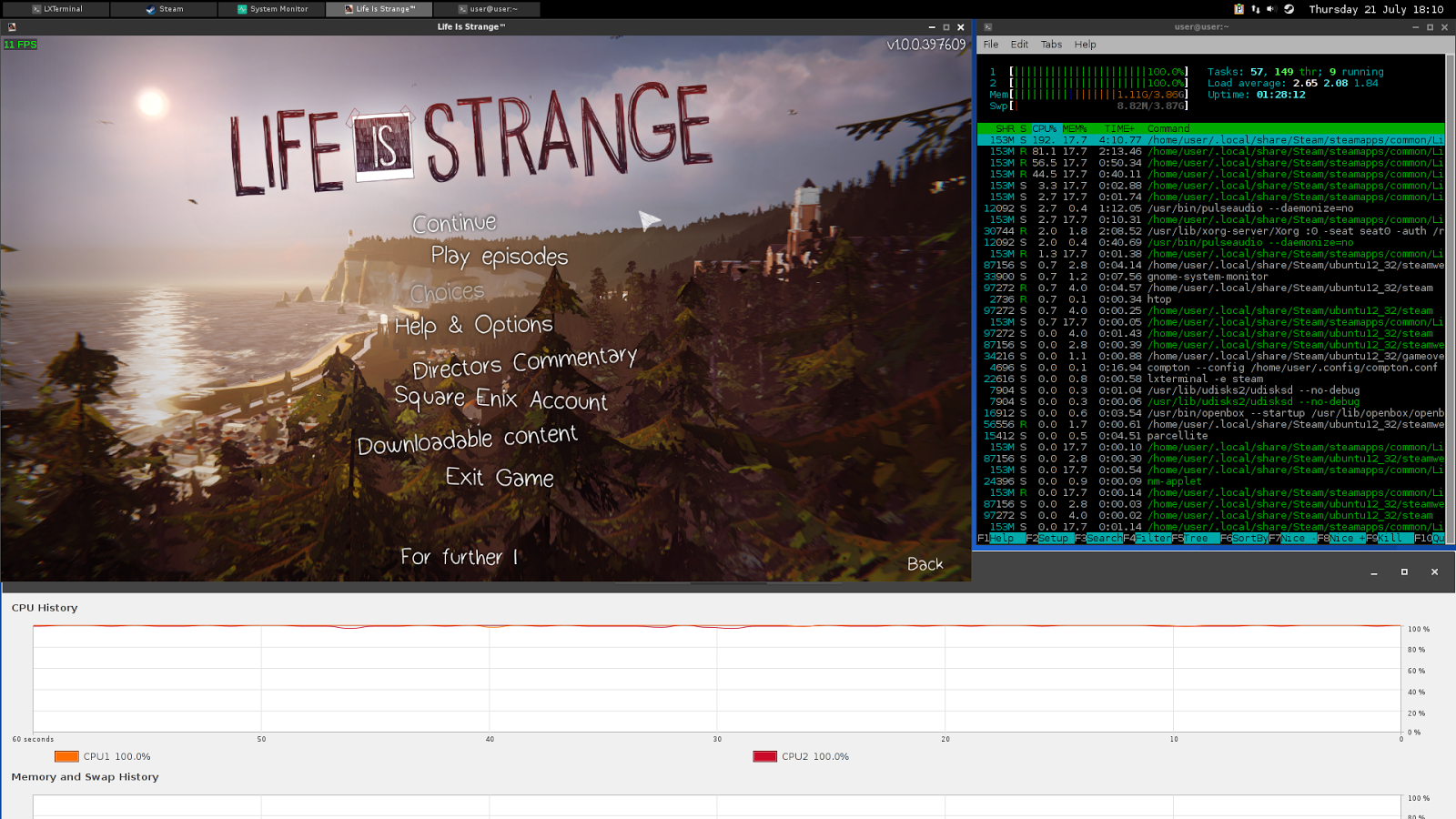Click the date and time clock
The height and width of the screenshot is (819, 1456).
[x=1376, y=9]
